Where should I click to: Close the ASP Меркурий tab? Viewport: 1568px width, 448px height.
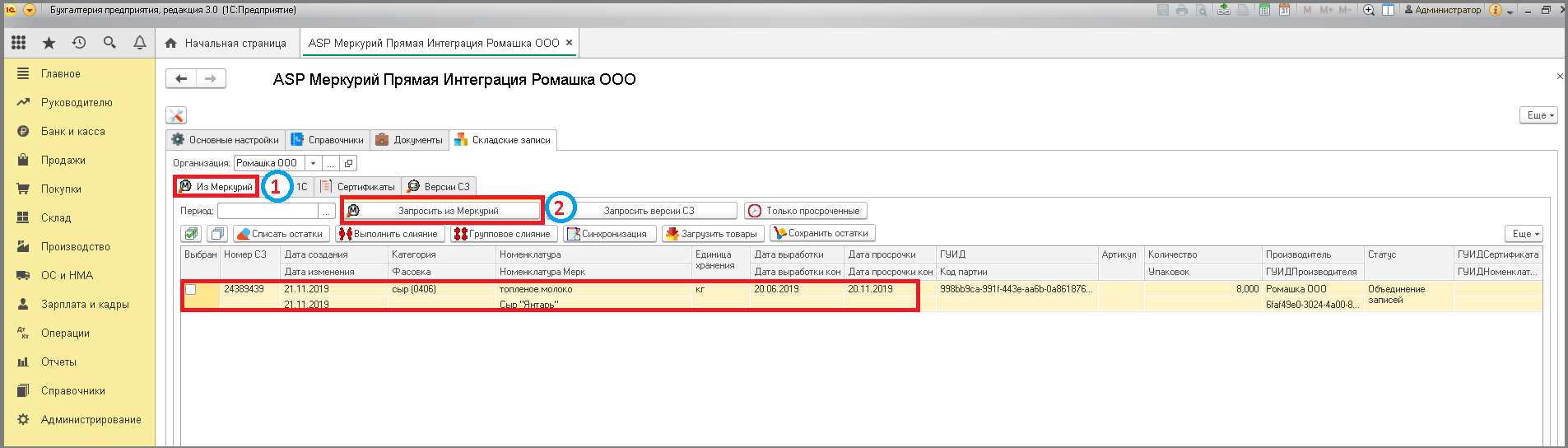[x=569, y=43]
